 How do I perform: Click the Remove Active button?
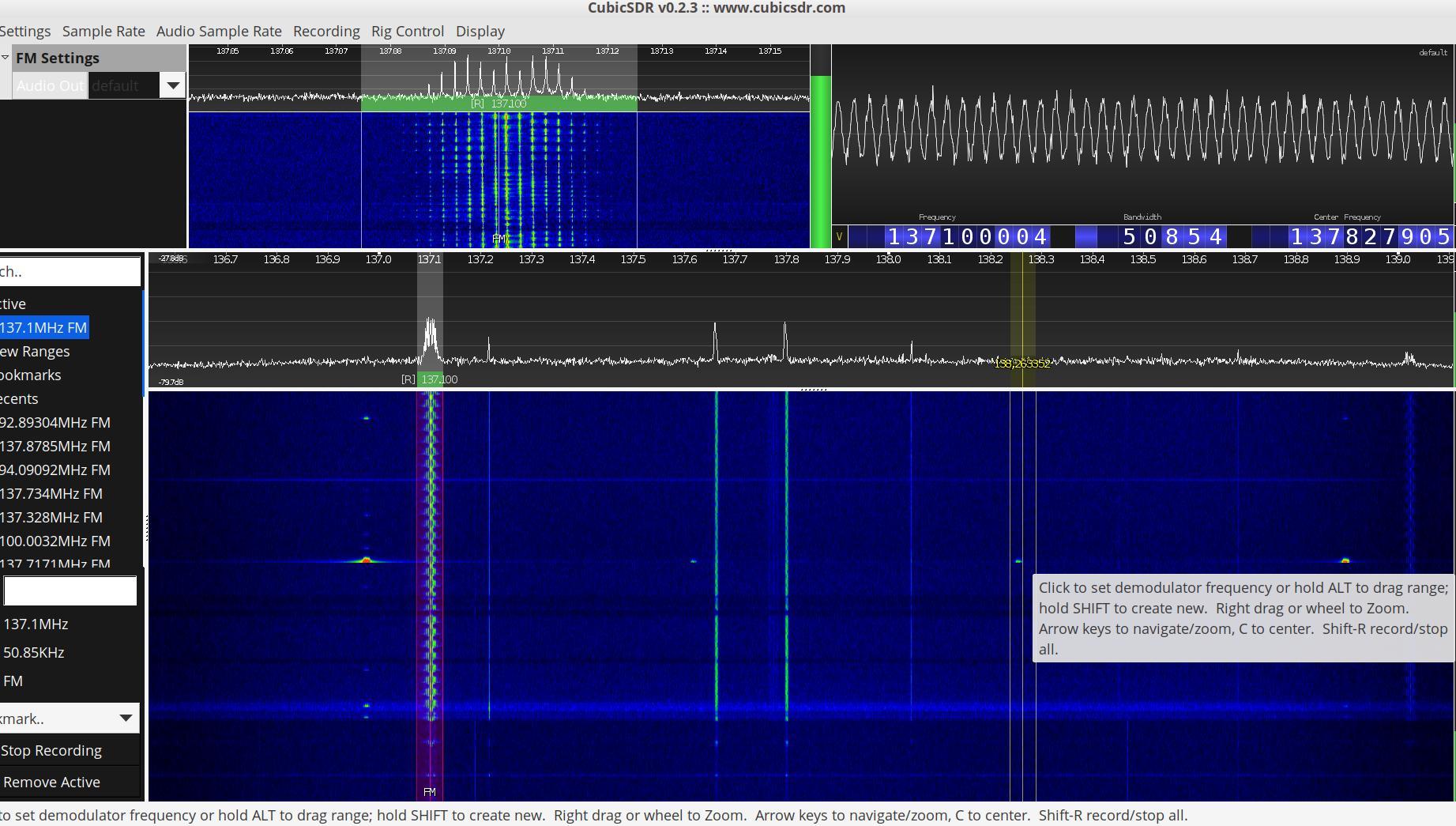click(x=70, y=782)
